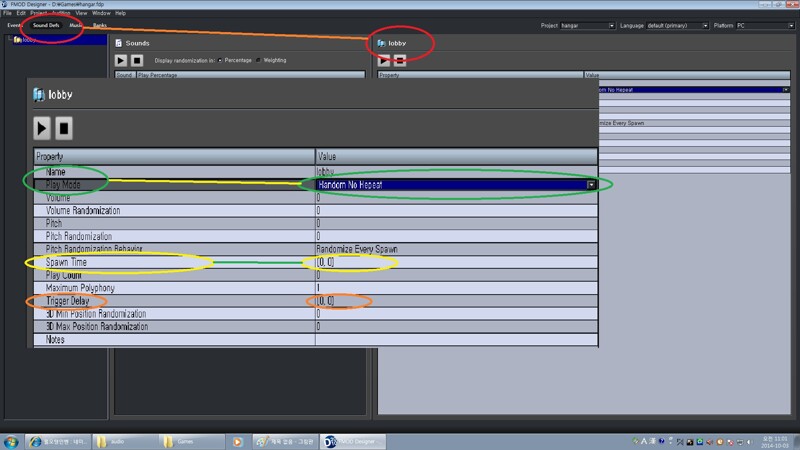
Task: Open the Language dropdown showing default (primary)
Action: pyautogui.click(x=678, y=26)
